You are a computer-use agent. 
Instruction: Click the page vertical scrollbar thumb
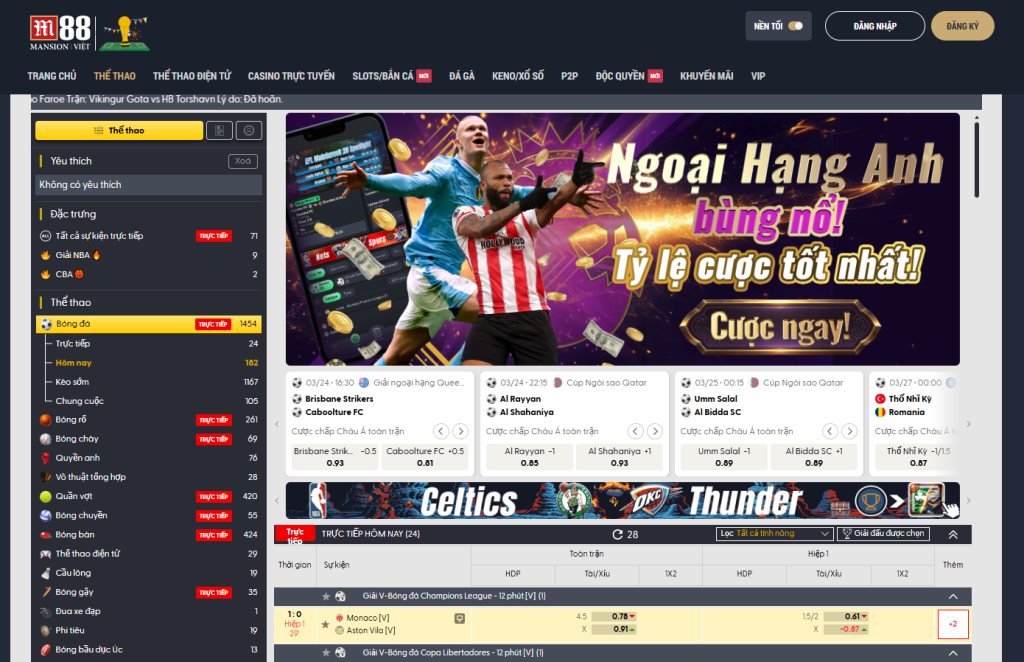point(977,159)
